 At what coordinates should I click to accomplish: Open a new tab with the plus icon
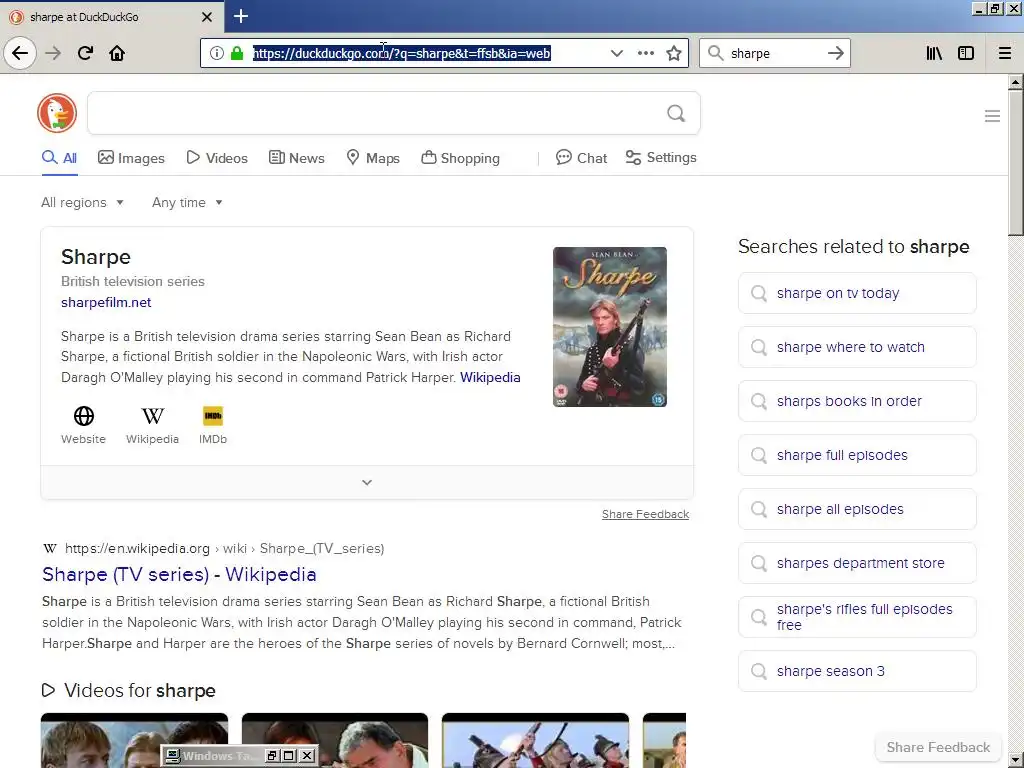[x=240, y=16]
